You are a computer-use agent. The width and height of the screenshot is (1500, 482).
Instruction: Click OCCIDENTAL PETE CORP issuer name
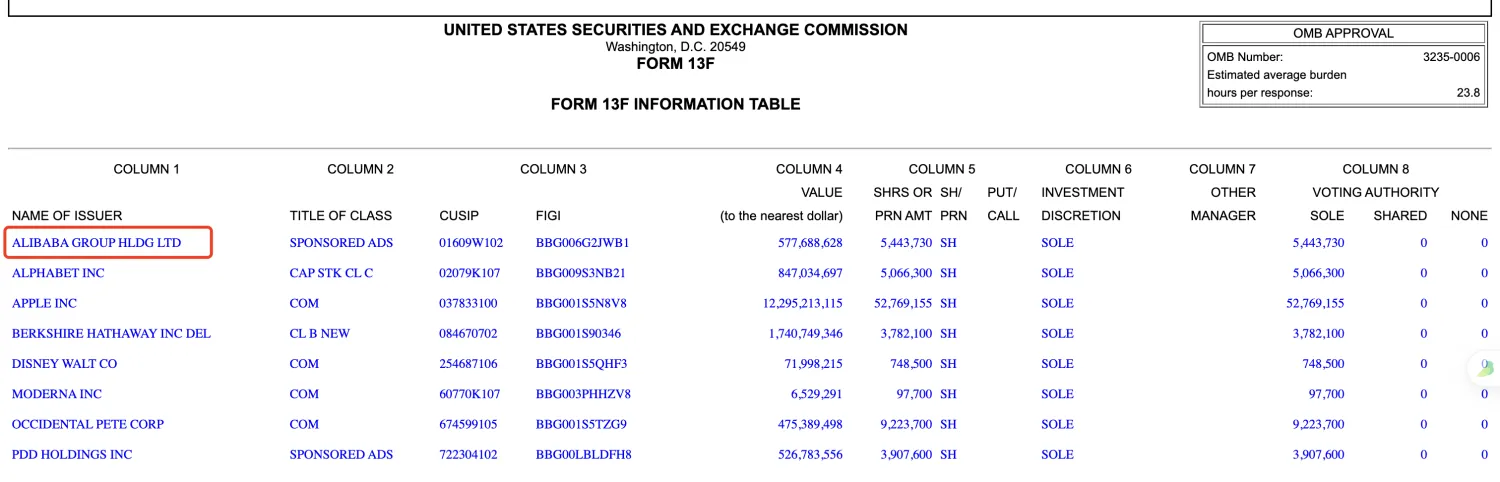point(88,424)
